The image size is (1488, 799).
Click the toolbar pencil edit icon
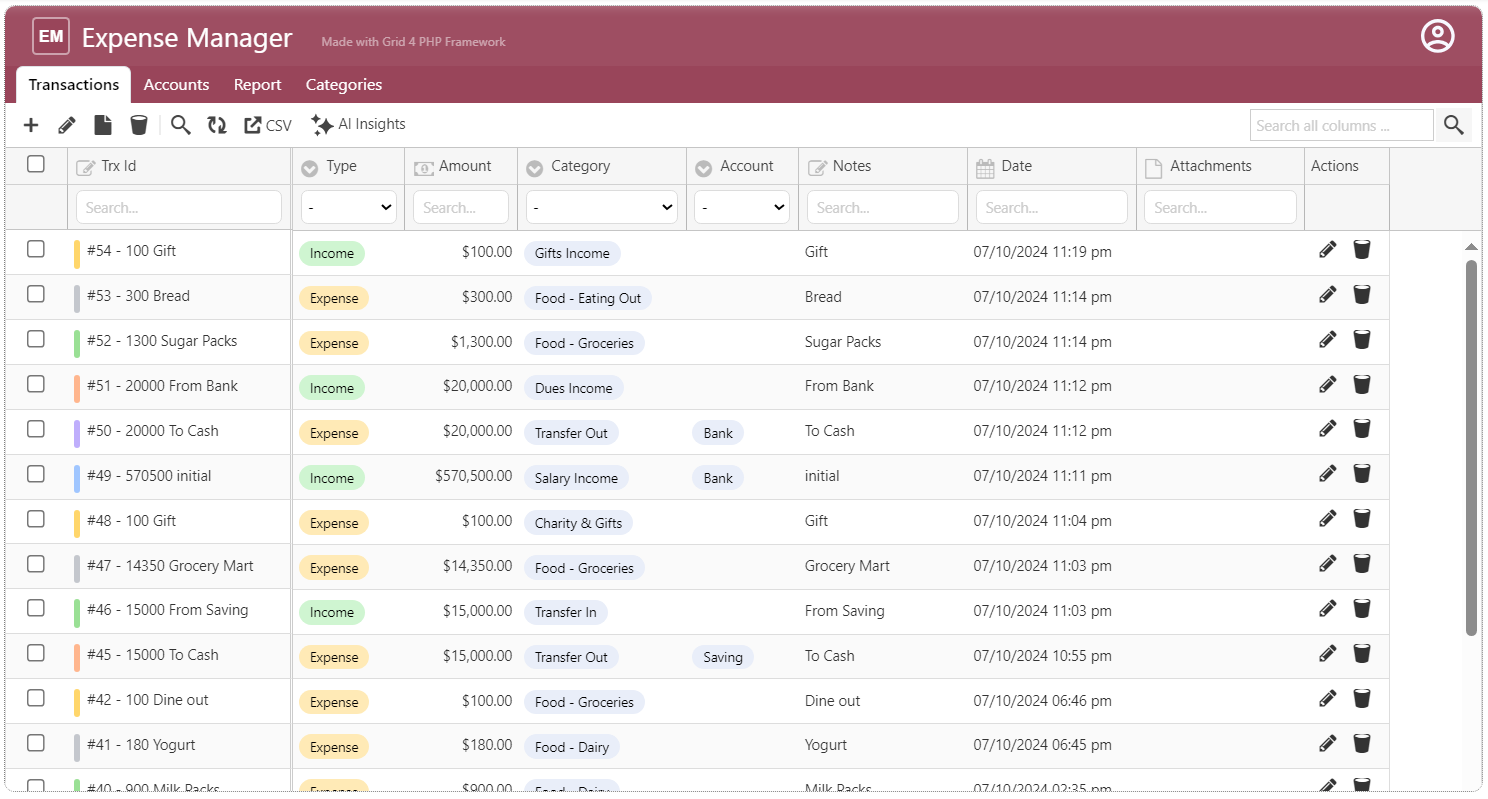(x=67, y=125)
